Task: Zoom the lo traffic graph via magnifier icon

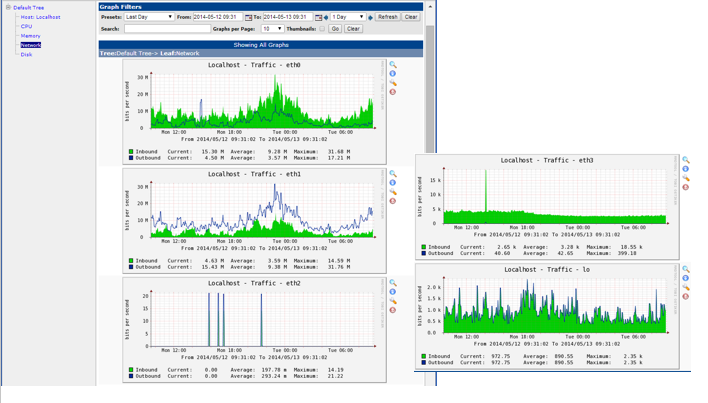Action: click(685, 269)
